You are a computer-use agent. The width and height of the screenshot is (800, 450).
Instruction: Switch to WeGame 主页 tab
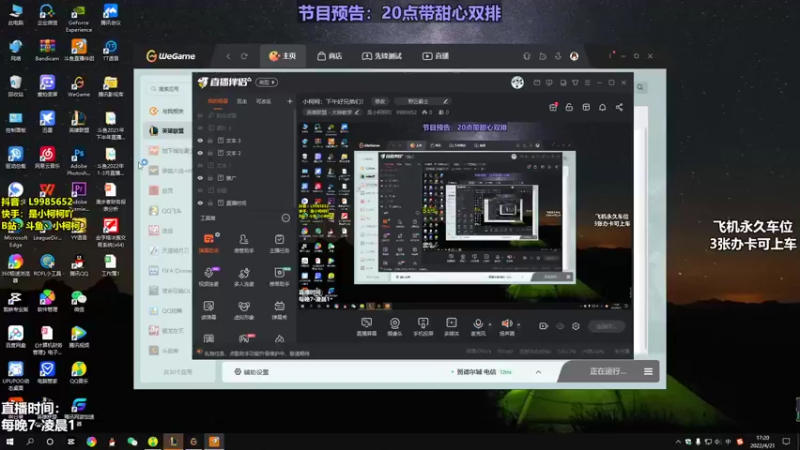point(283,56)
